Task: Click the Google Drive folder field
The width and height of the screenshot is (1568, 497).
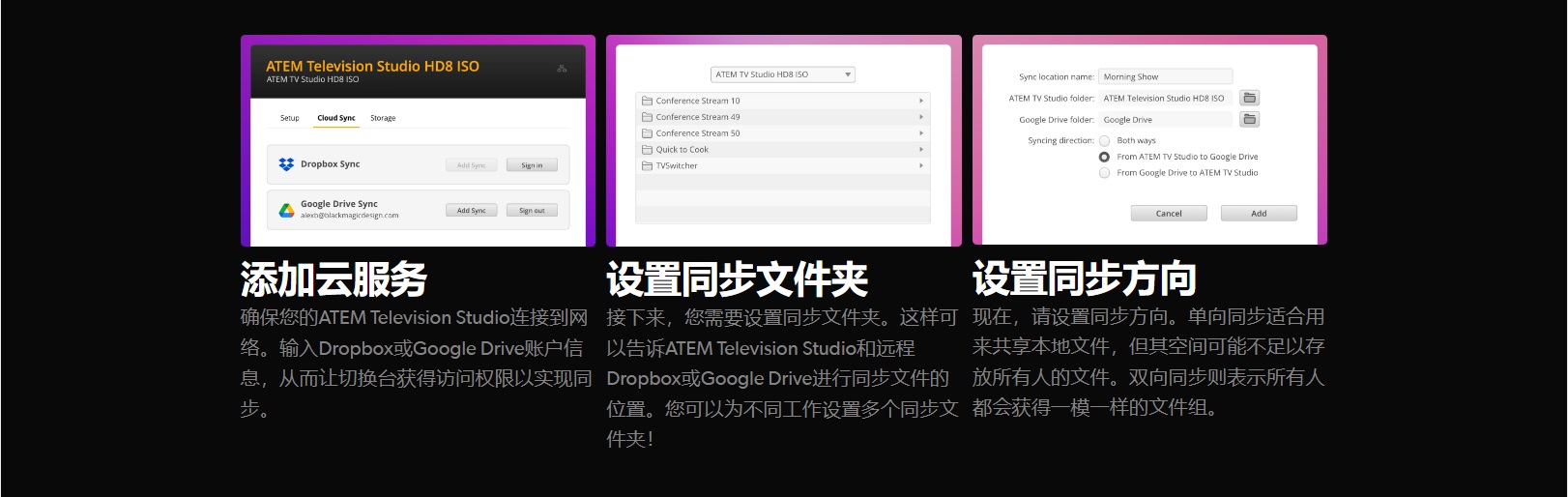Action: point(1166,120)
